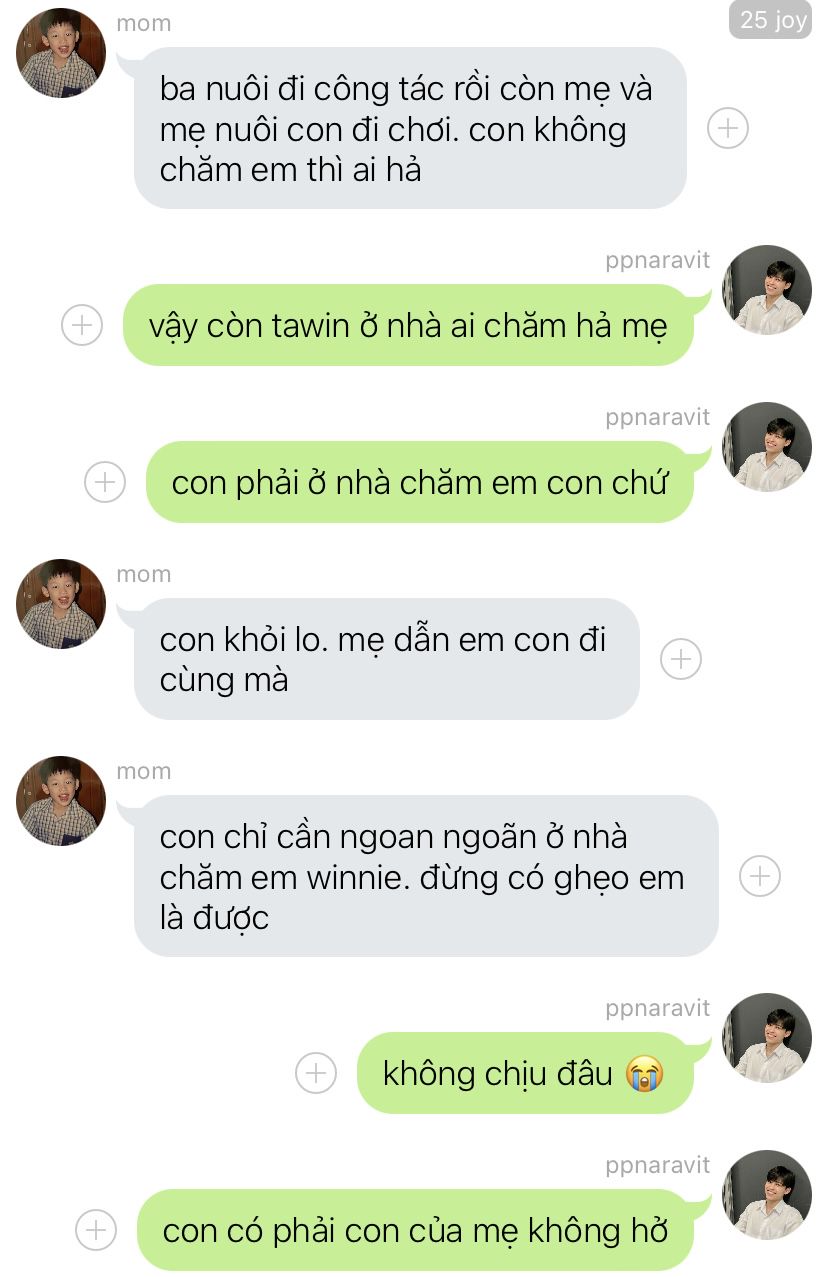Tap plus icon beside "con phải ở nhà" message
The image size is (828, 1277).
click(105, 482)
